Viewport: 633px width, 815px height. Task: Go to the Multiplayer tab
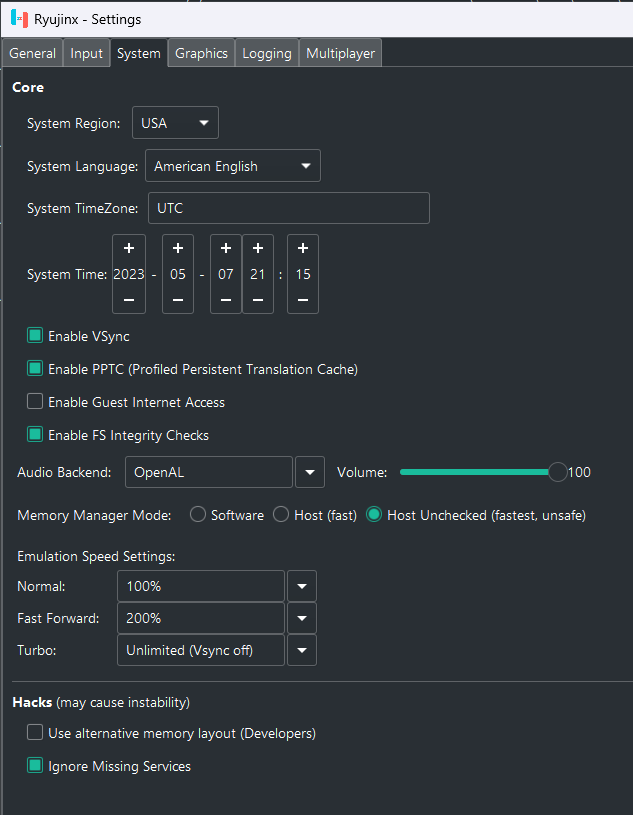(340, 53)
